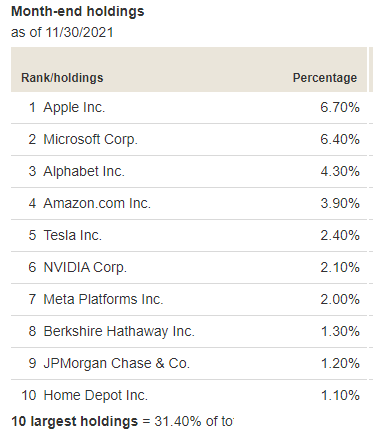This screenshot has width=373, height=444.
Task: Select NVIDIA Corp. in the list
Action: point(85,267)
